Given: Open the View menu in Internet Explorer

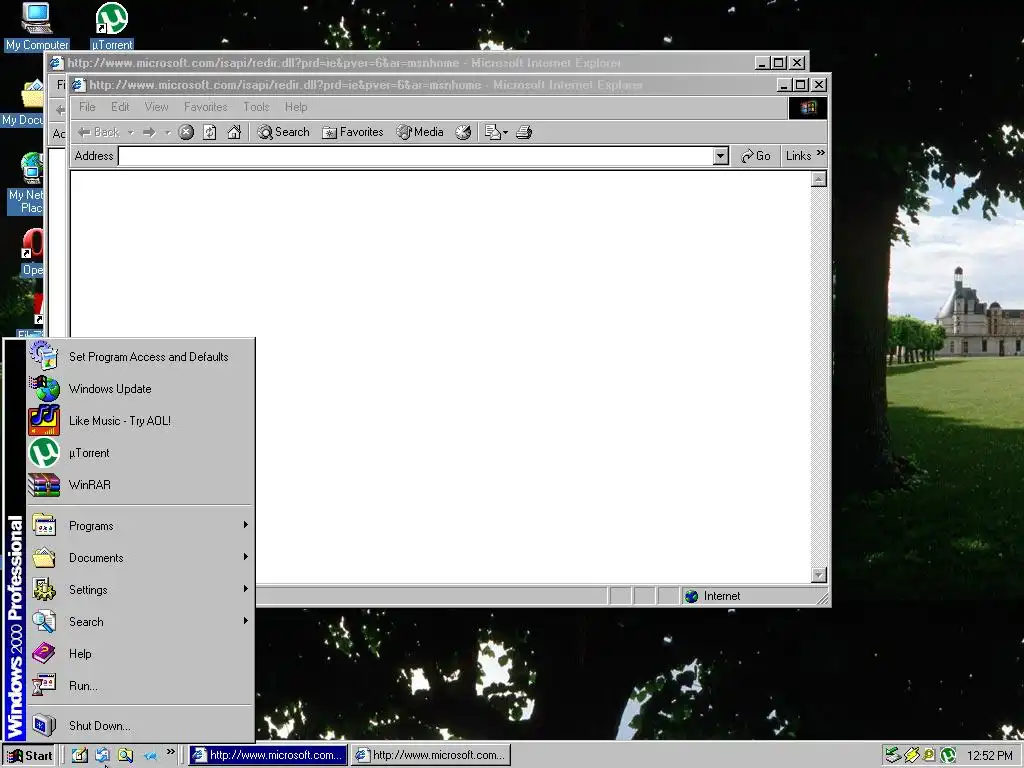Looking at the screenshot, I should tap(156, 107).
